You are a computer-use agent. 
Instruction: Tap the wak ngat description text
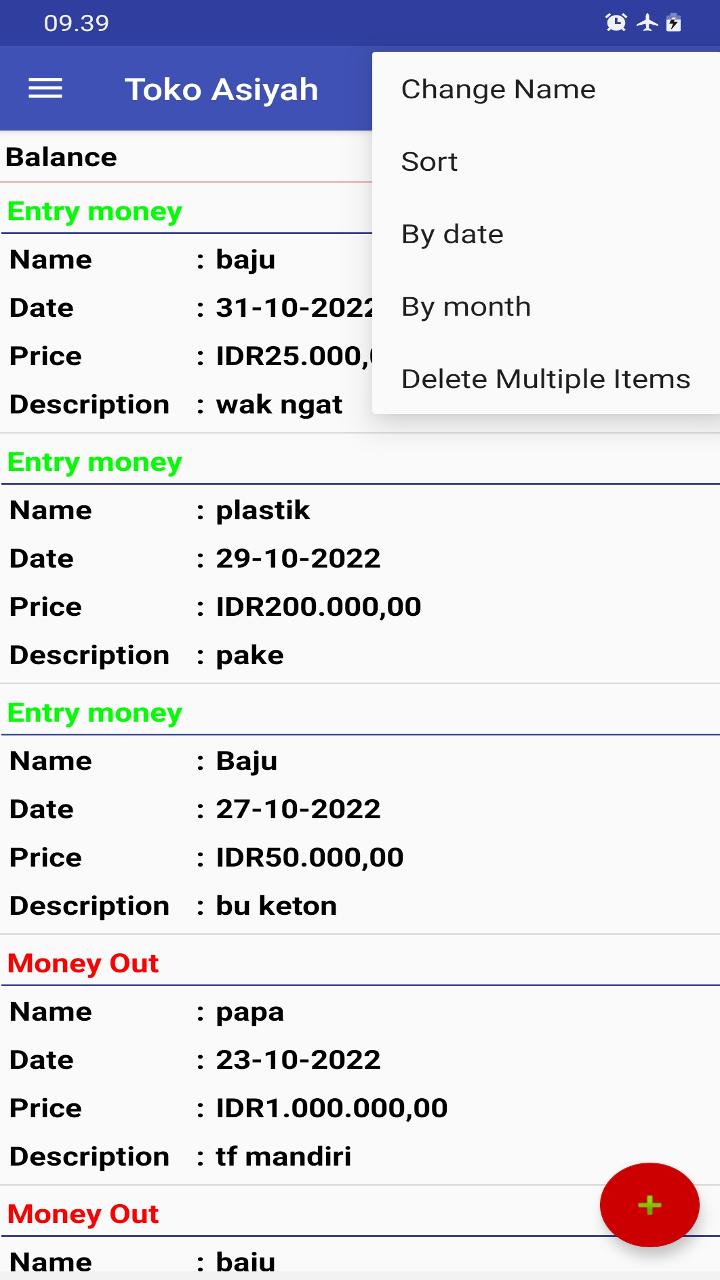click(279, 405)
